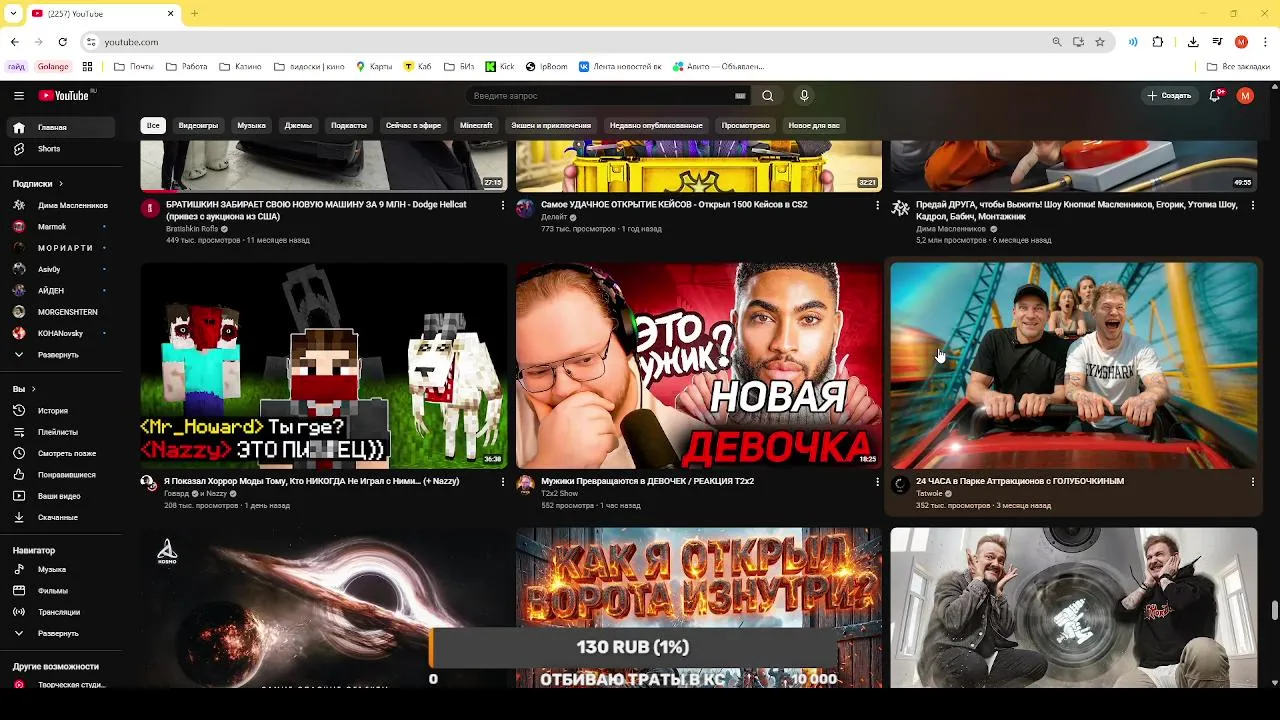This screenshot has height=720, width=1280.
Task: Open the МОРИАРТИ subscription
Action: [62, 248]
